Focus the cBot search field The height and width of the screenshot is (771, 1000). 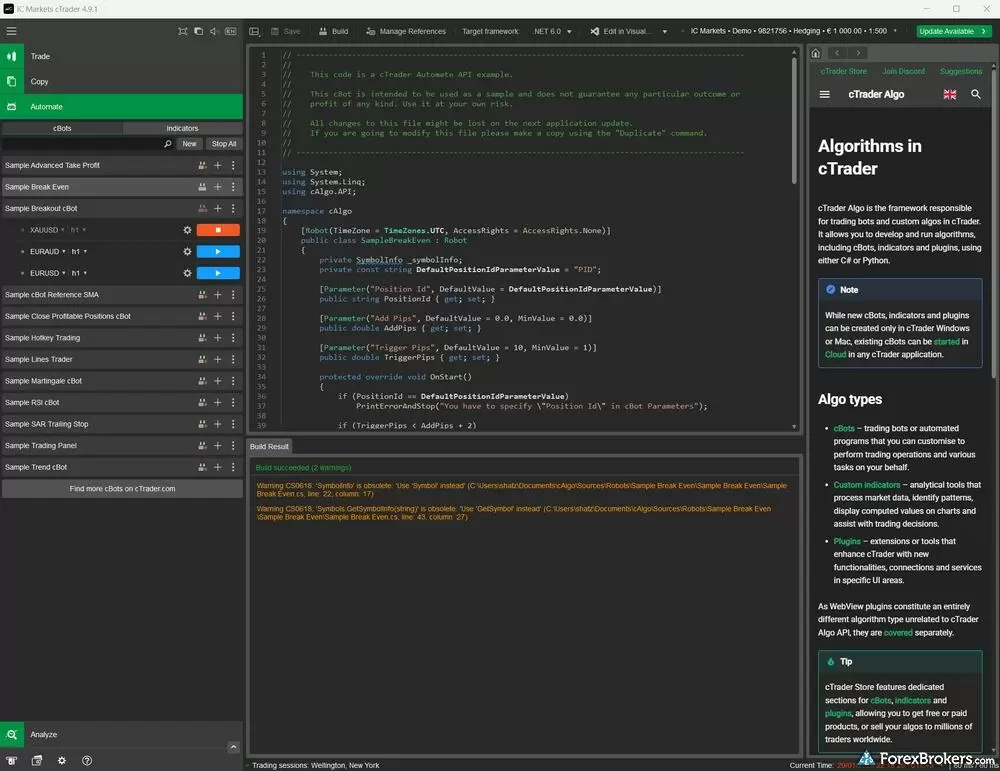[x=82, y=144]
